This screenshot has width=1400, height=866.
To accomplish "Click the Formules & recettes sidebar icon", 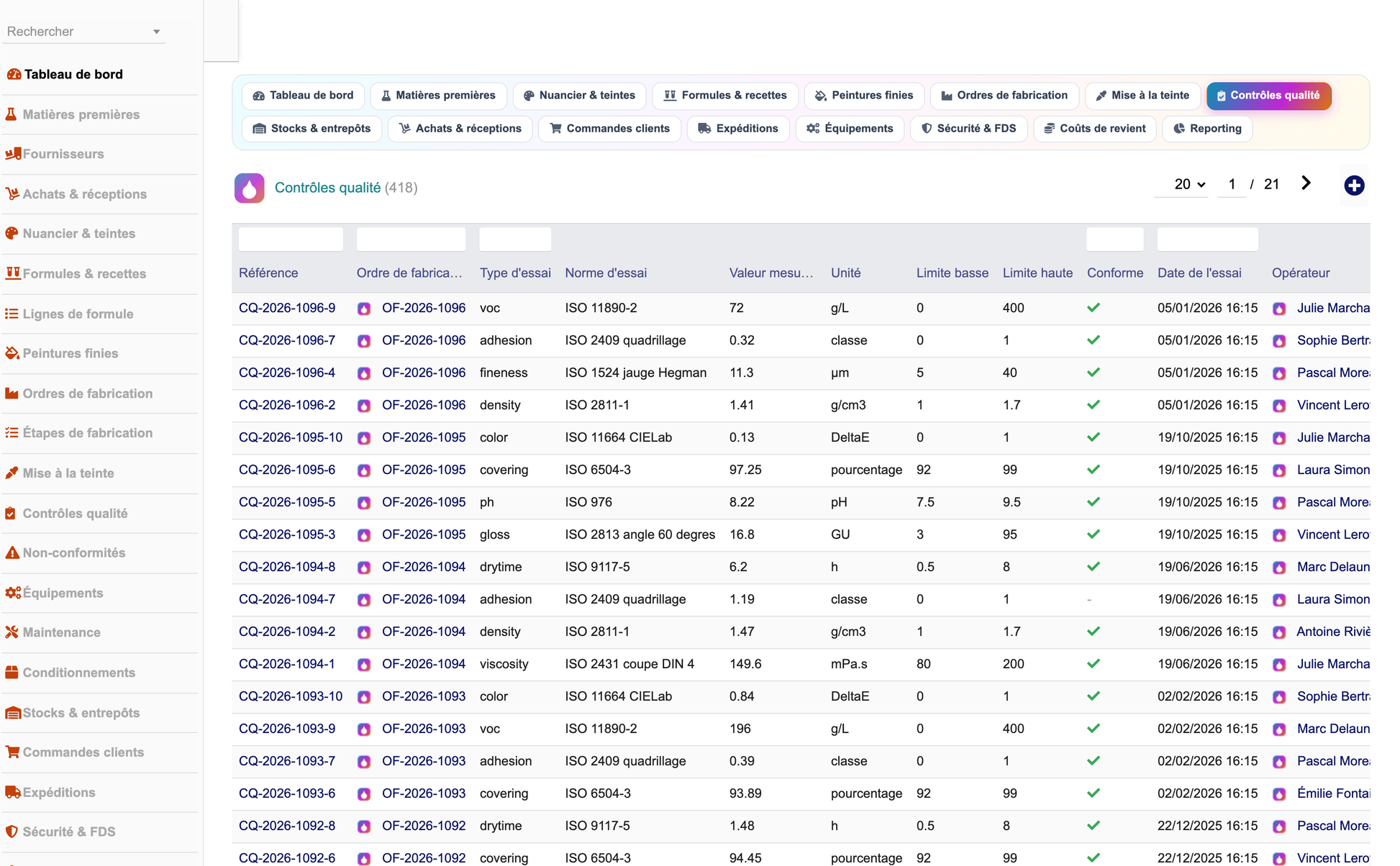I will 13,273.
